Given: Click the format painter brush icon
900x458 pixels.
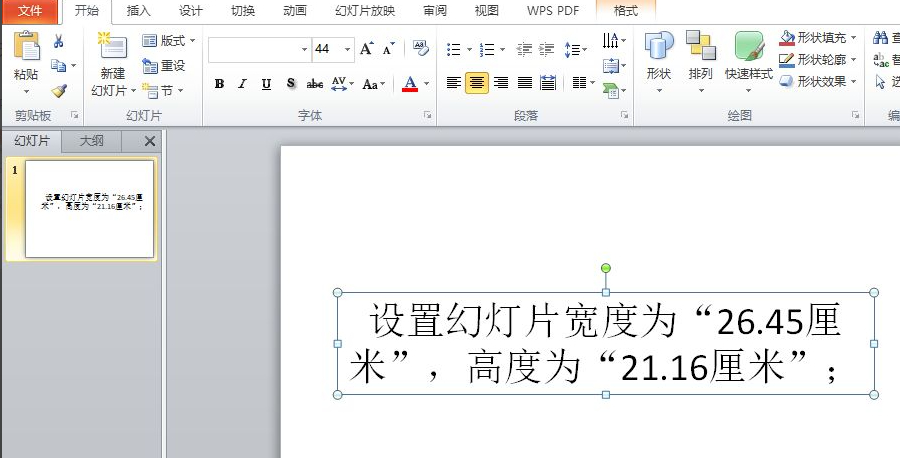Looking at the screenshot, I should 59,91.
